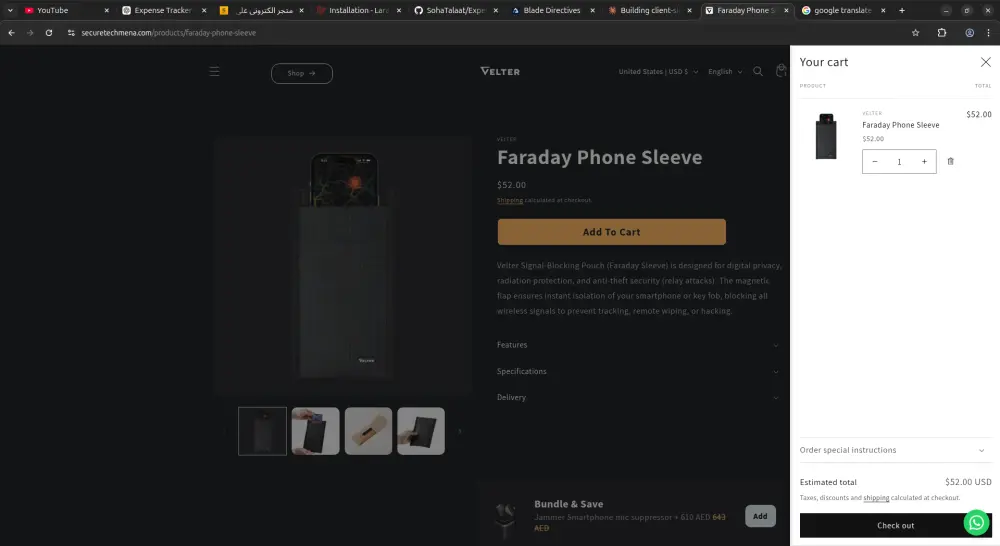1000x546 pixels.
Task: Remove Faraday Phone Sleeve with trash icon
Action: tap(950, 161)
